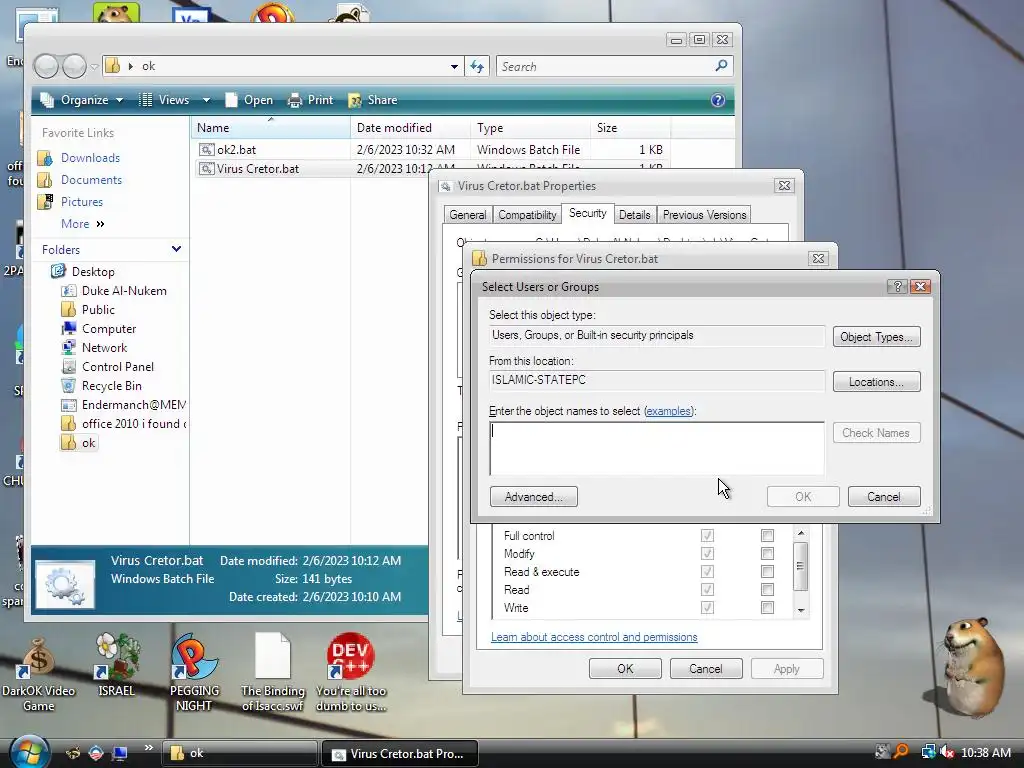
Task: Open Explorer help with question mark icon
Action: click(x=718, y=100)
